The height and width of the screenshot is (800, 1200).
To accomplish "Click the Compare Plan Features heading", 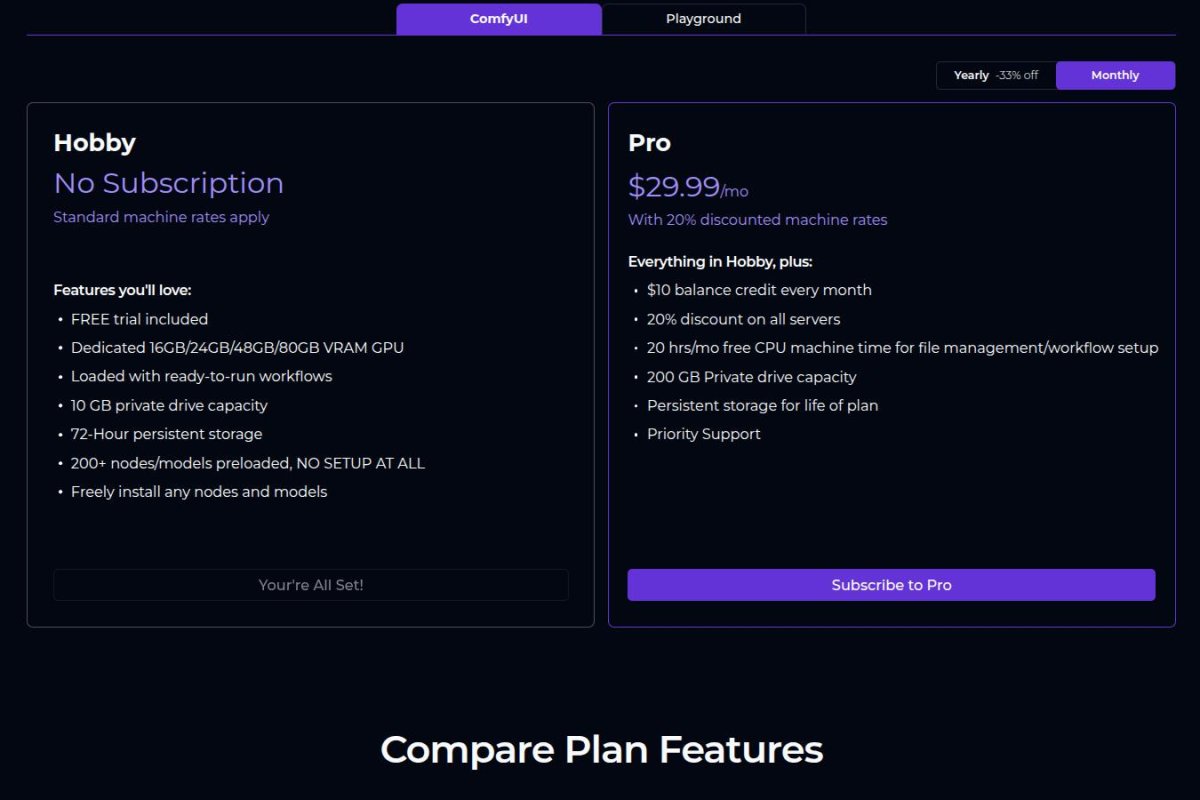I will pos(601,750).
